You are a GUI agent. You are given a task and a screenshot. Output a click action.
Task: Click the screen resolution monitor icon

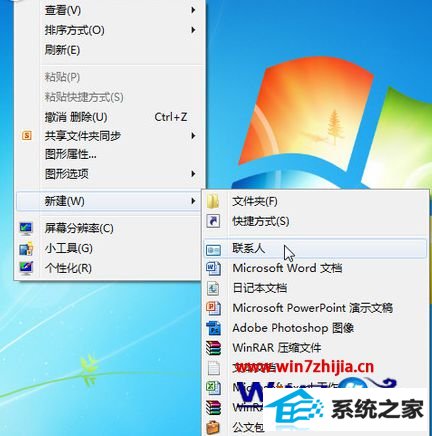pyautogui.click(x=26, y=229)
